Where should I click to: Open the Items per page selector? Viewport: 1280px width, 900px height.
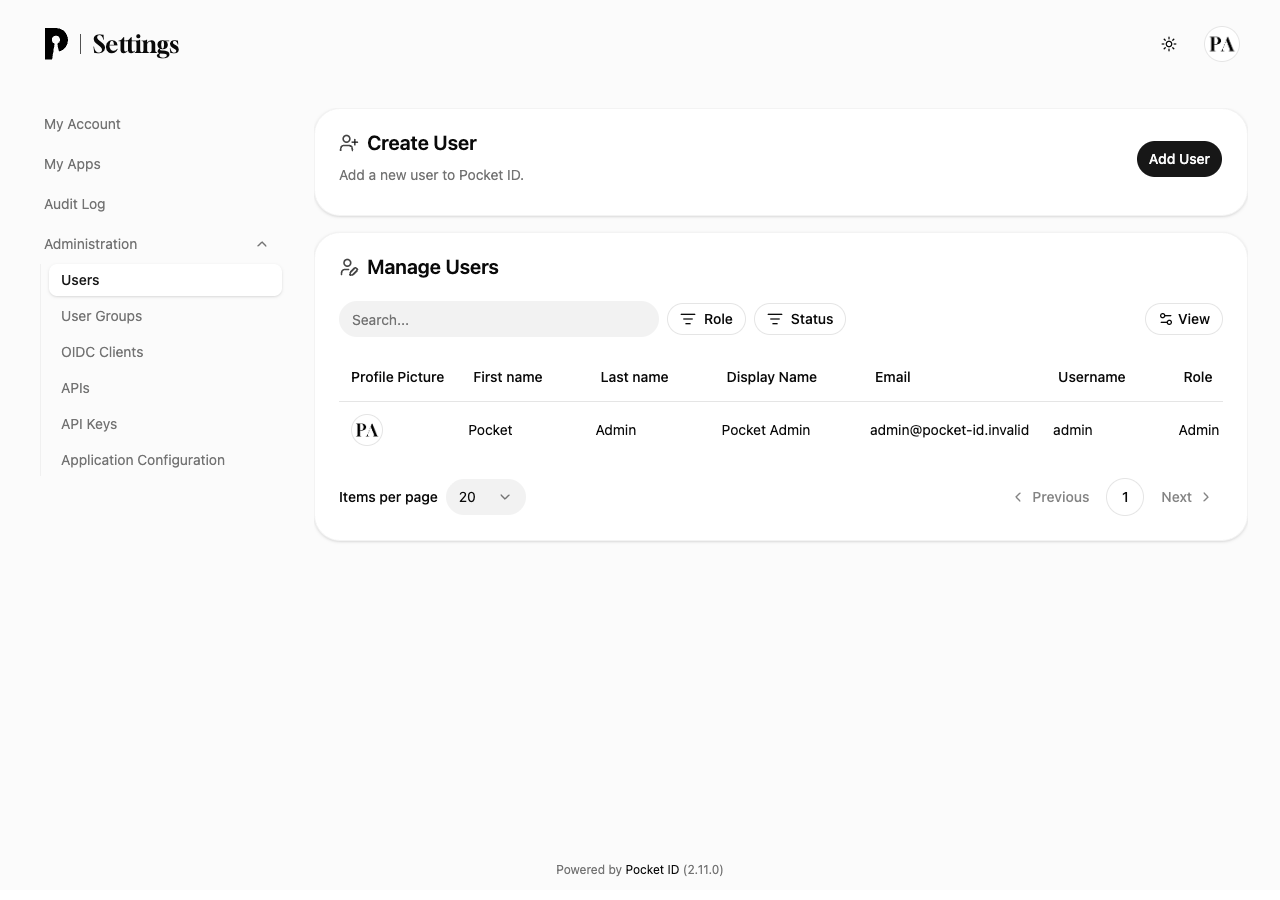486,497
